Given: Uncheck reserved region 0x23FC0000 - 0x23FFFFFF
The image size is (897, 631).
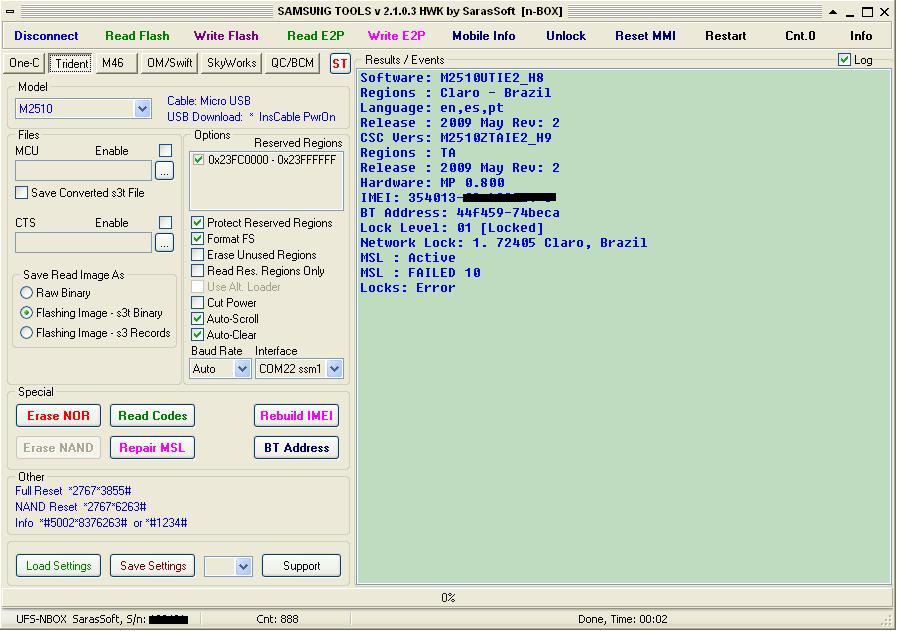Looking at the screenshot, I should (x=199, y=160).
